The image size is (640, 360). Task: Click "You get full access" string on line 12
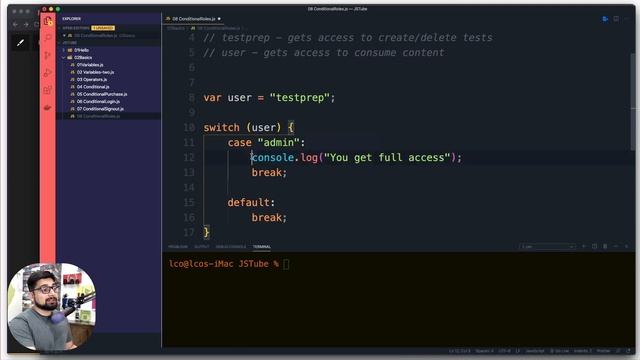pos(387,158)
